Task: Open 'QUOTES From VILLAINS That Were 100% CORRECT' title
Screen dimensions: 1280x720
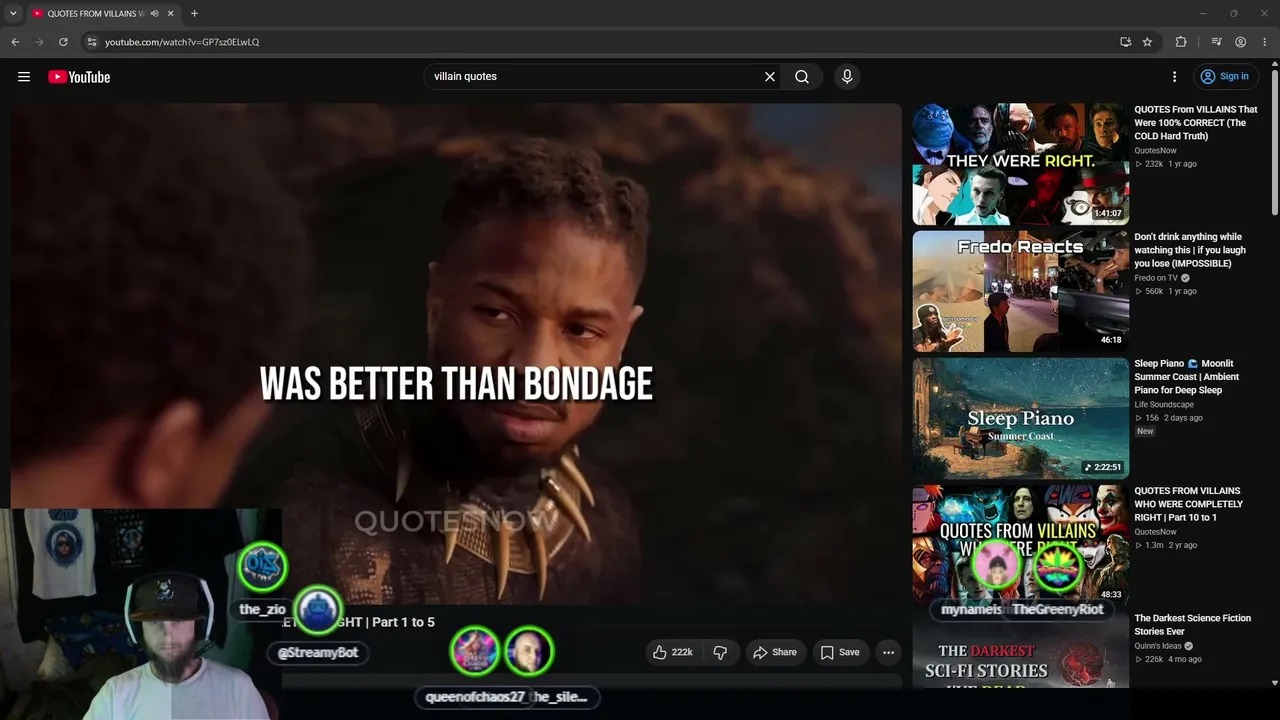Action: (x=1196, y=123)
